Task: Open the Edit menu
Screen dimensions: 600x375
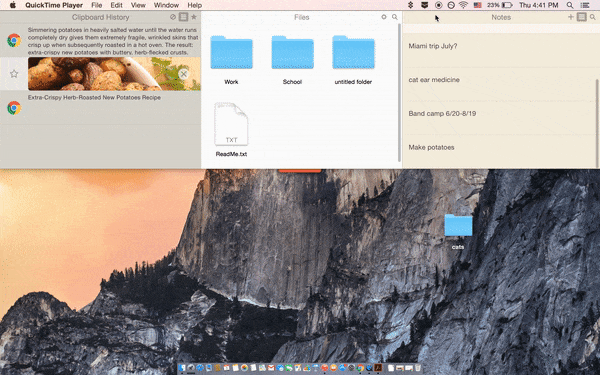Action: pos(116,5)
